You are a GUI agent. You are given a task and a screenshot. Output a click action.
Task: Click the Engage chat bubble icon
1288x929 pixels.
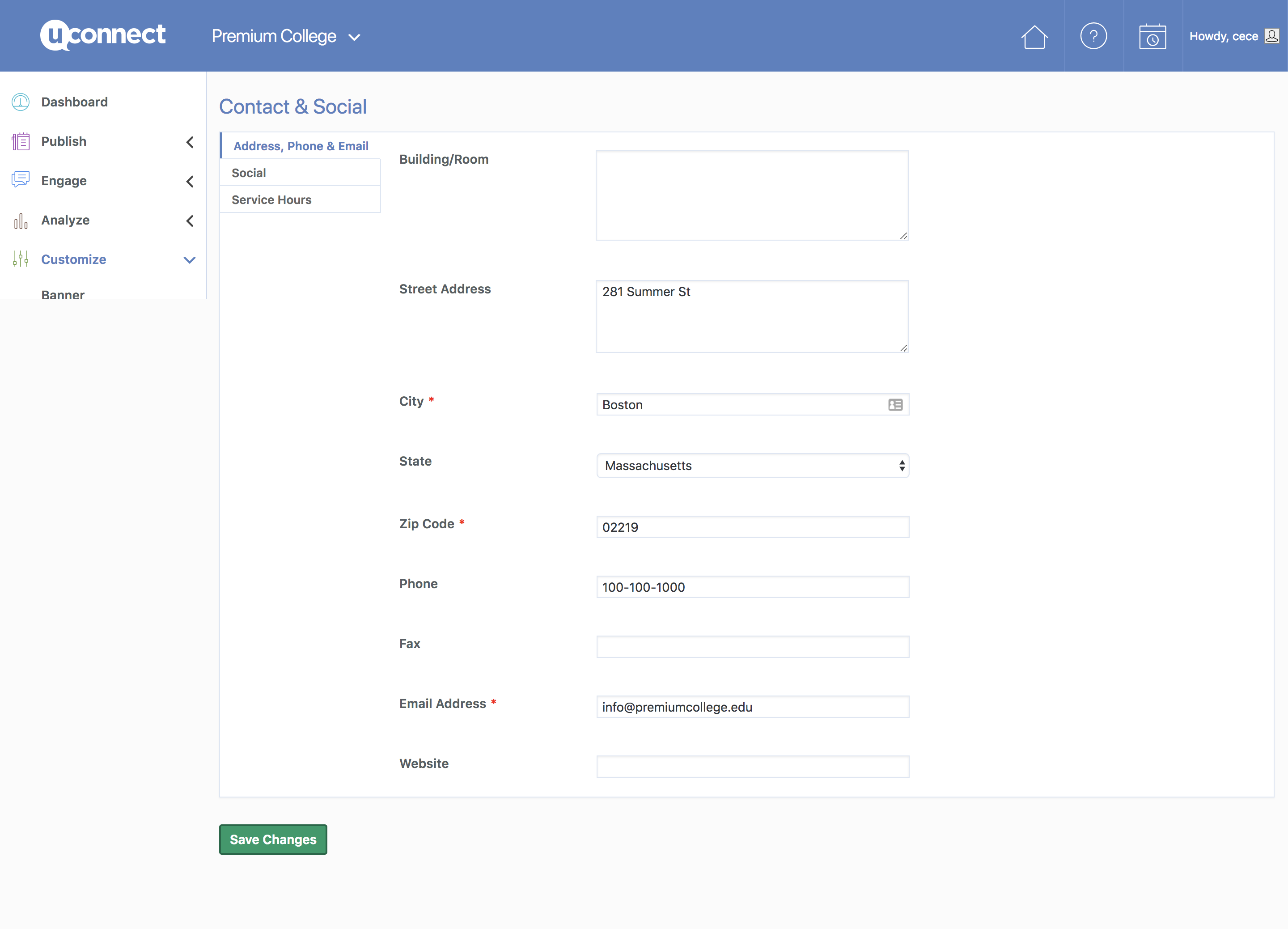click(x=21, y=180)
